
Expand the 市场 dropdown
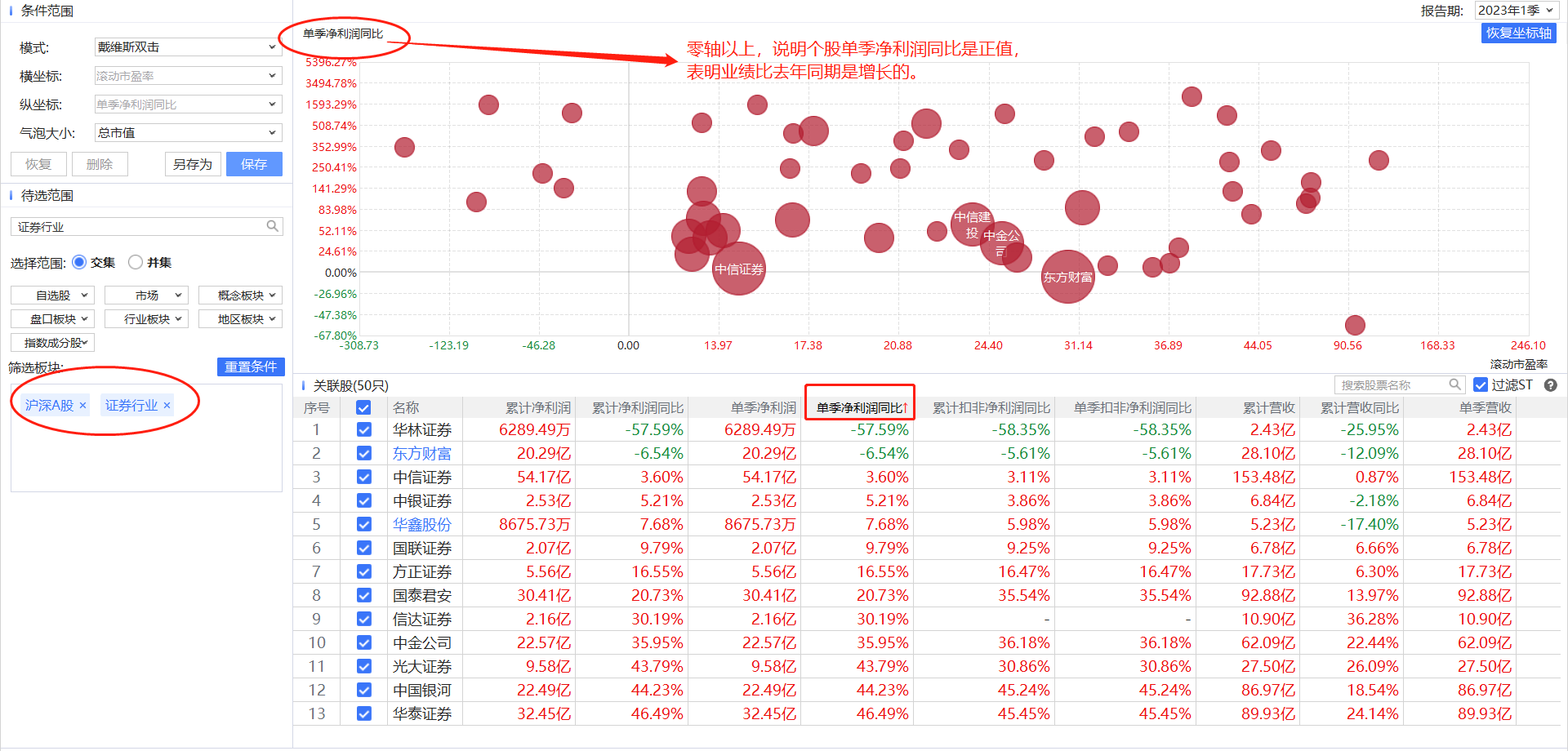[x=147, y=295]
